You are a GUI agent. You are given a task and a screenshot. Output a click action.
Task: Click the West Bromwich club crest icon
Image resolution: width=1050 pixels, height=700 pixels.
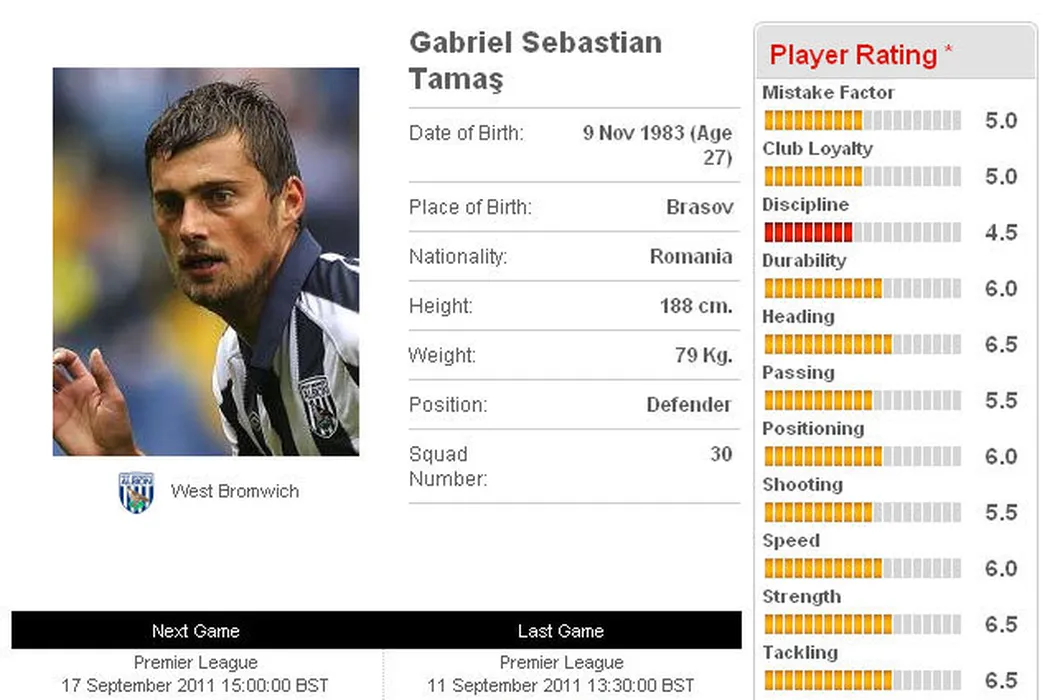[136, 492]
